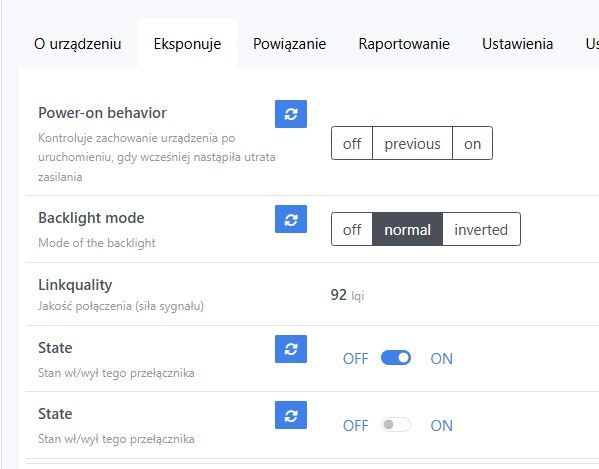Image resolution: width=599 pixels, height=469 pixels.
Task: Open the Powiązanie tab
Action: coord(289,44)
